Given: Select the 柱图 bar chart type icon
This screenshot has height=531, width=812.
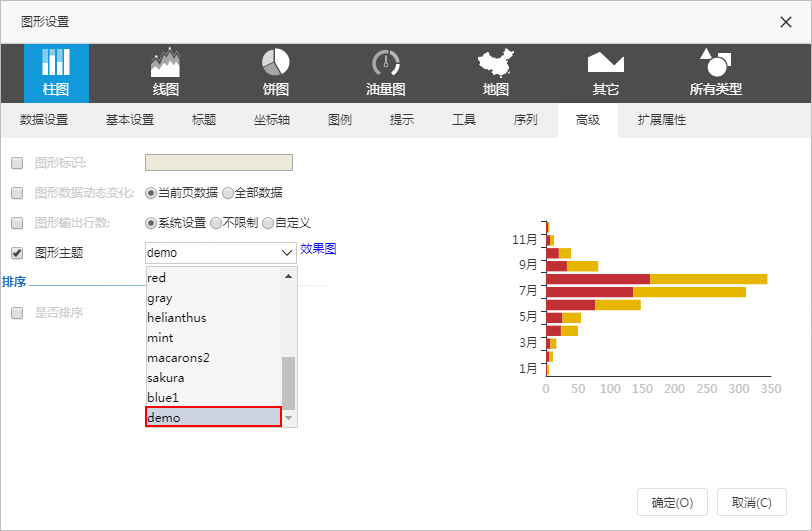Looking at the screenshot, I should pos(56,73).
